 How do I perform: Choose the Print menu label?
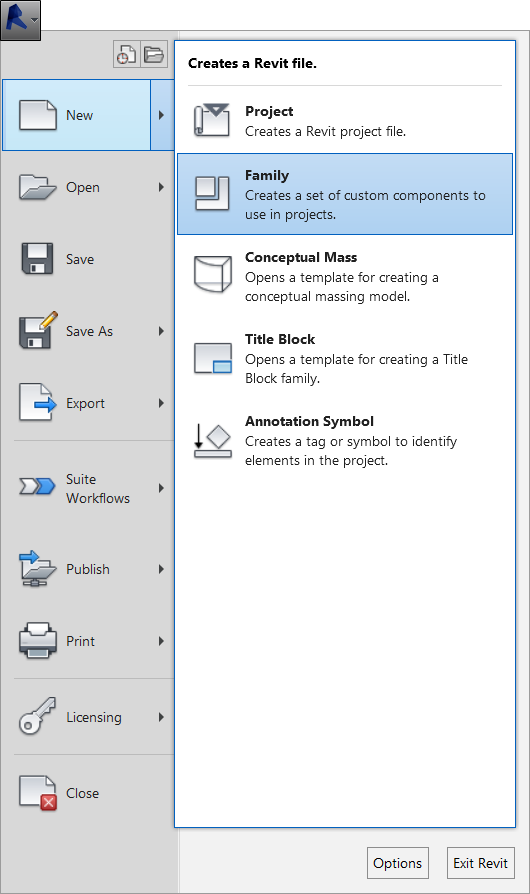(80, 641)
